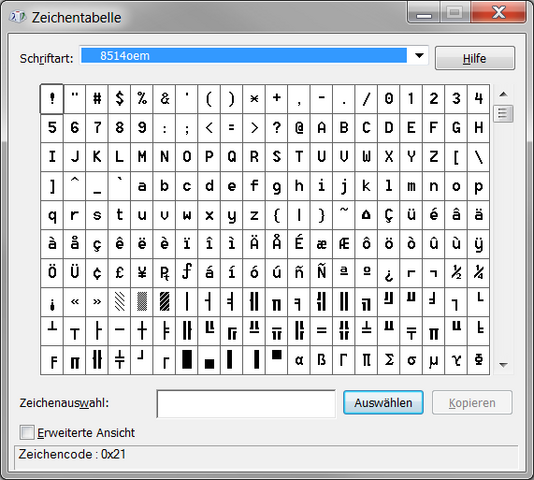The image size is (534, 480).
Task: Select the lowercase letter g
Action: [277, 186]
